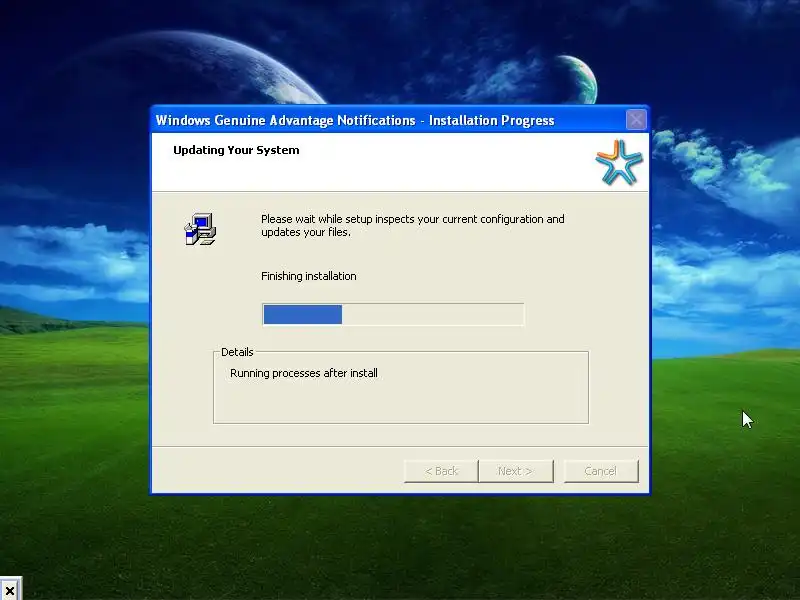Viewport: 800px width, 600px height.
Task: Click the 'Please wait while setup inspects' message
Action: point(413,226)
